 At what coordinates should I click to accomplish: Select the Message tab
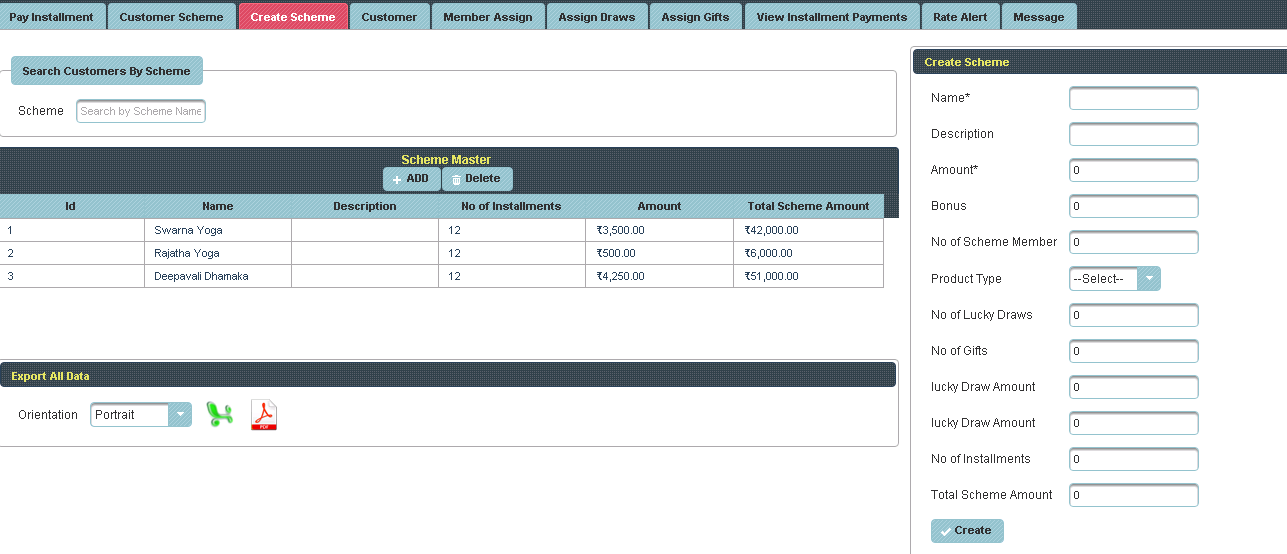click(1038, 17)
